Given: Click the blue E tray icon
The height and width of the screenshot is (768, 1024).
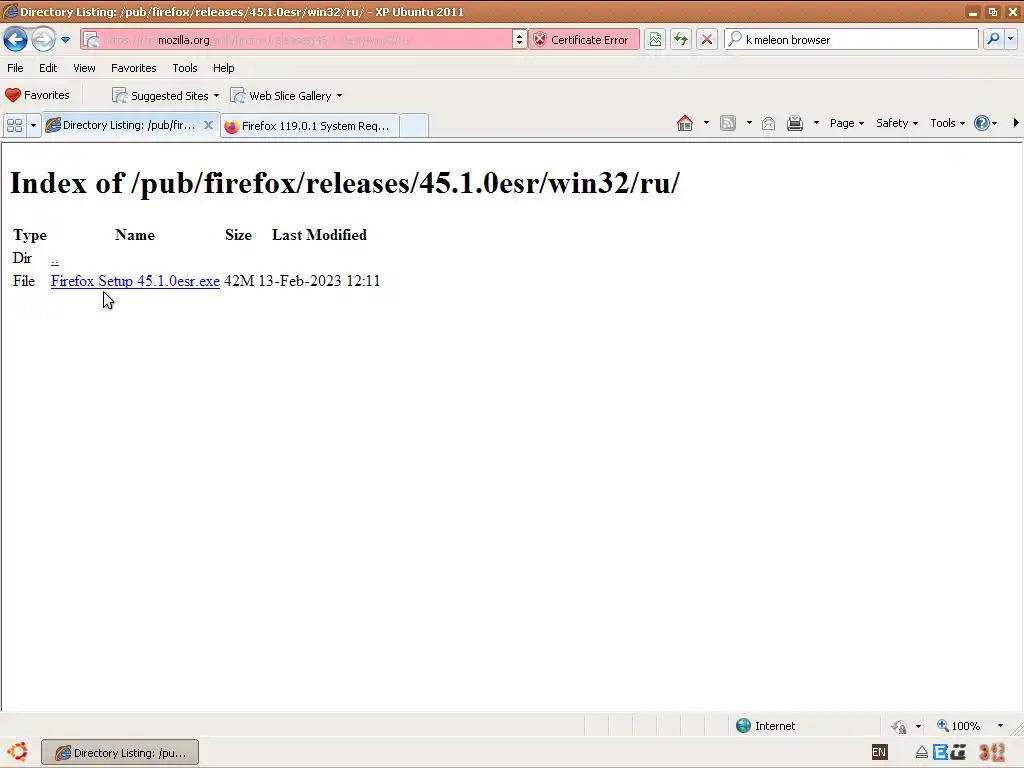Looking at the screenshot, I should tap(940, 752).
